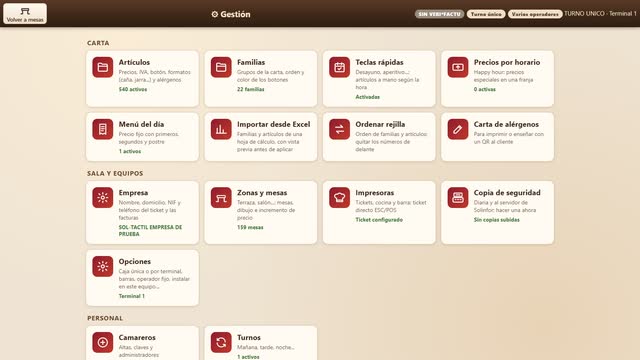Click the Impresoras chef hat icon

tap(339, 198)
